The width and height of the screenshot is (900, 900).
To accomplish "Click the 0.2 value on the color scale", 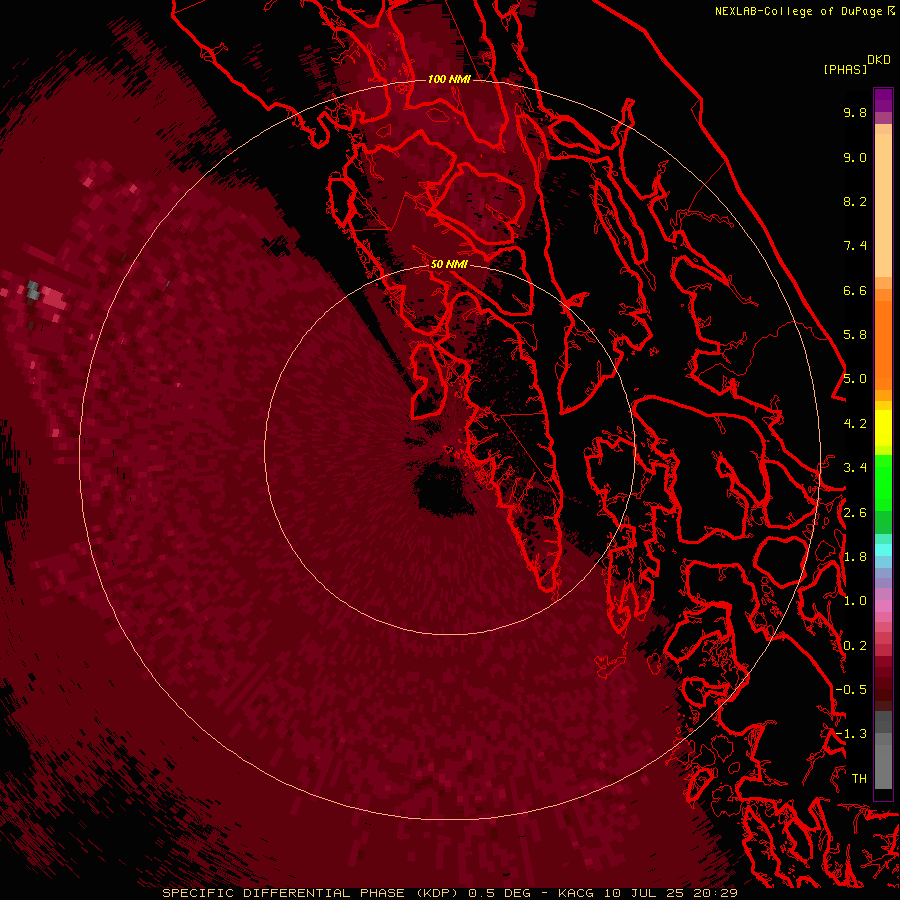I will [855, 646].
